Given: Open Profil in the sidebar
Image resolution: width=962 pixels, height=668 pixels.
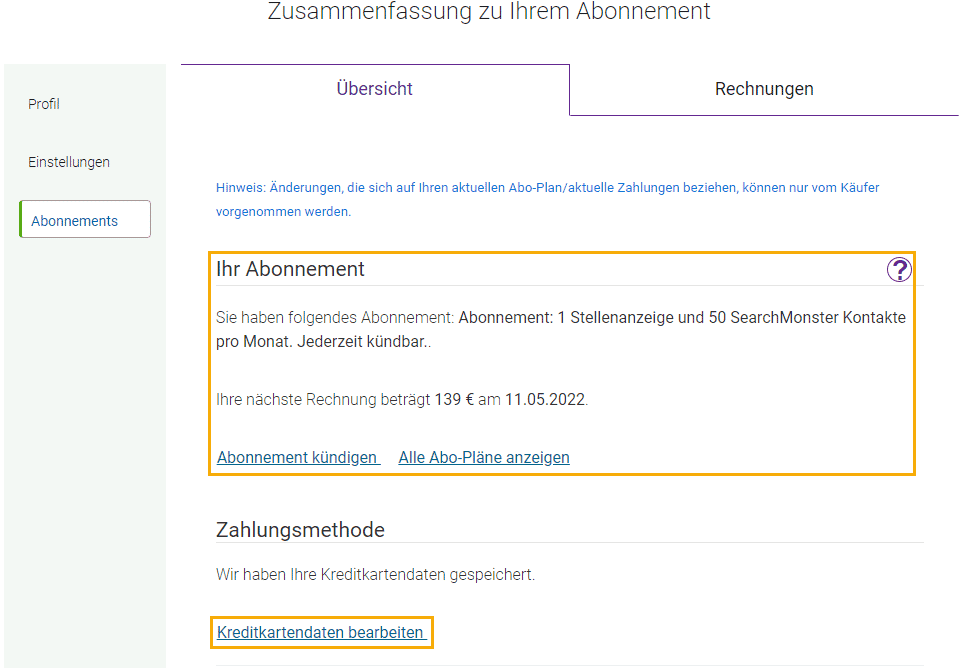Looking at the screenshot, I should [x=44, y=104].
